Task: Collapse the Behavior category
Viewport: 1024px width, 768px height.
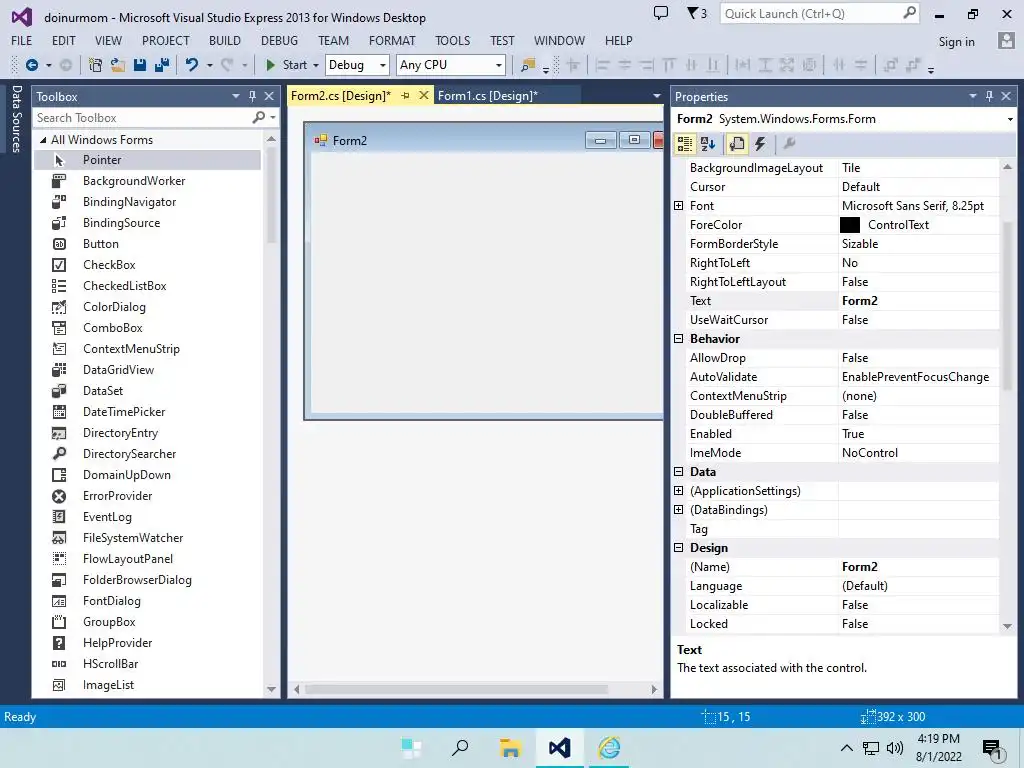Action: (x=679, y=339)
